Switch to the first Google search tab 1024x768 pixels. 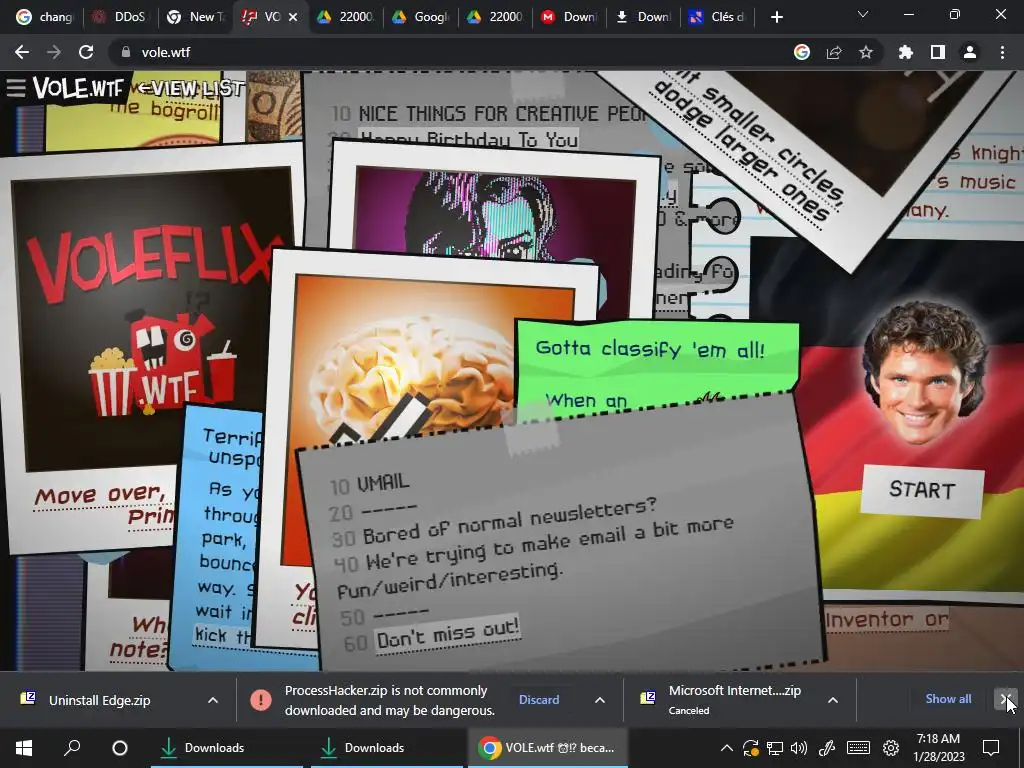point(44,17)
